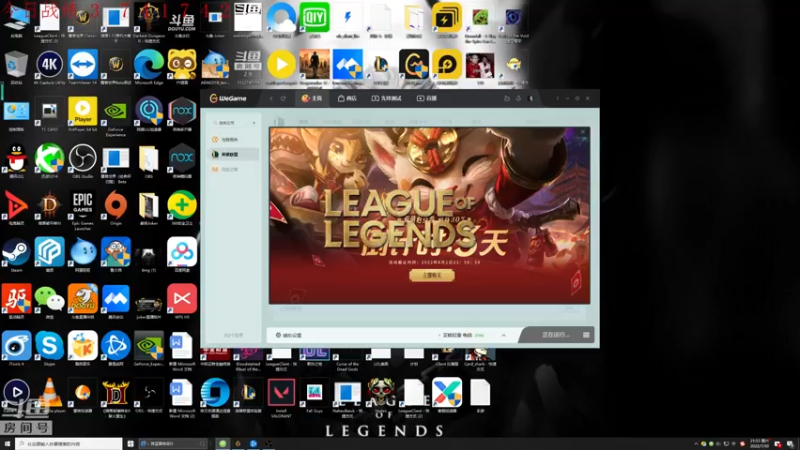Click the WeGame logo
Screen dimensions: 800x450
pyautogui.click(x=228, y=98)
